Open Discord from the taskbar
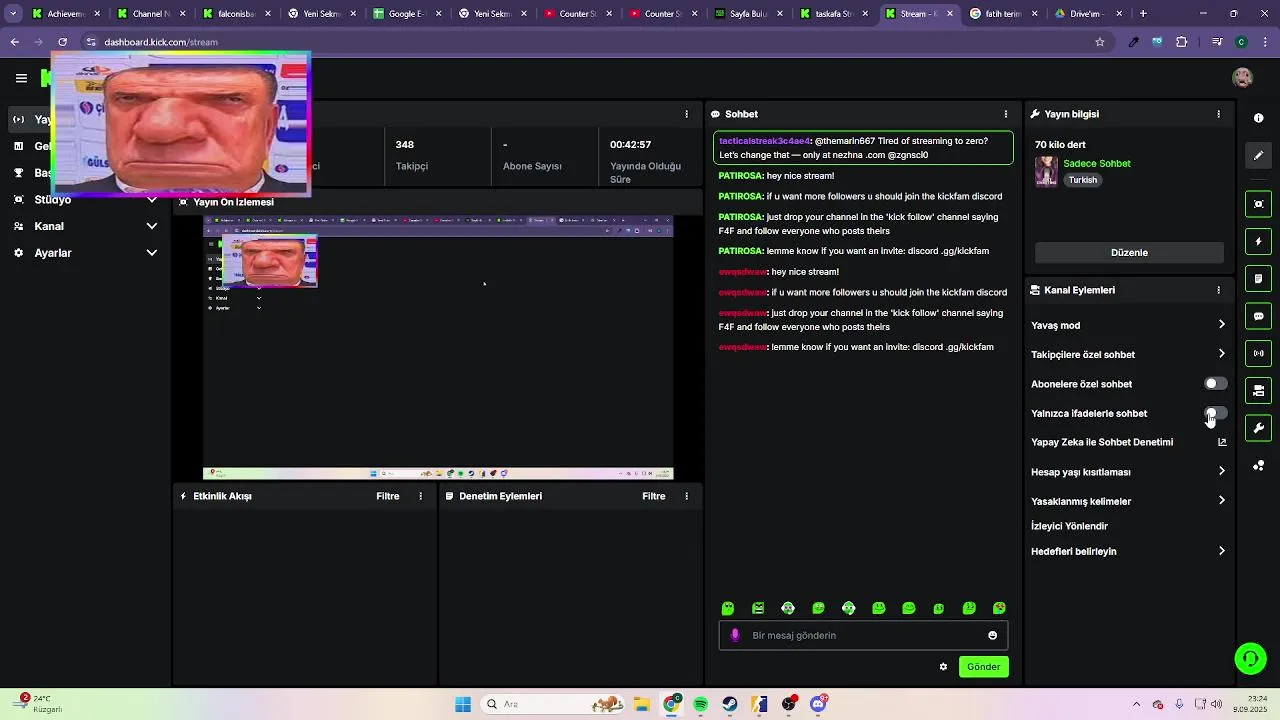 pos(818,704)
